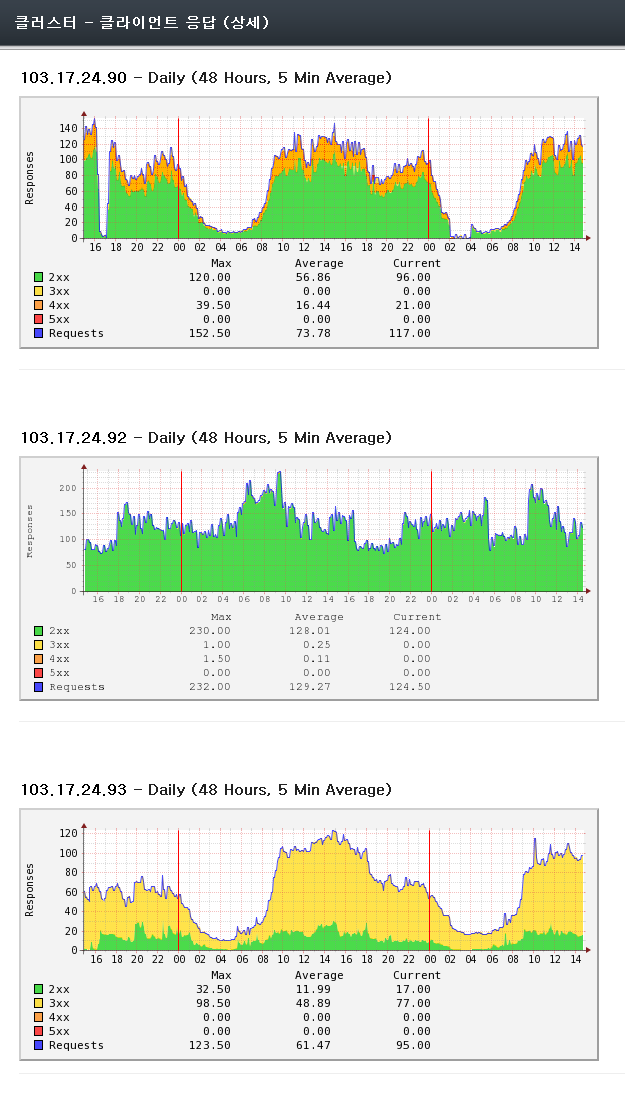Click the 5xx red swatch in 103.17.24.93 legend
Viewport: 625px width, 1104px height.
coord(39,1031)
